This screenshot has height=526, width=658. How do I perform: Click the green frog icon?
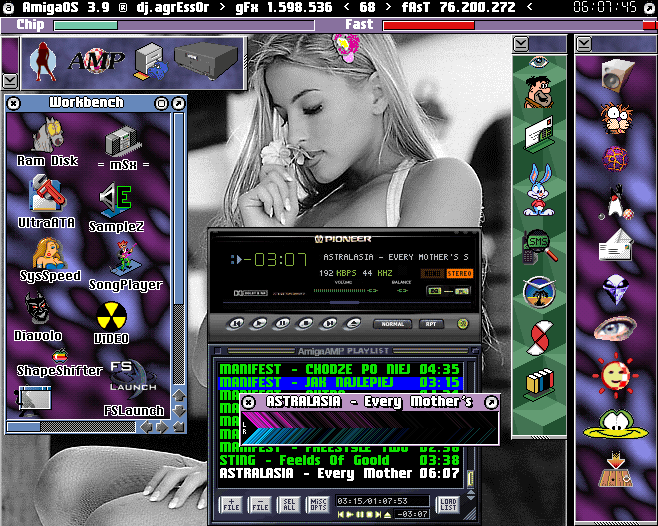tap(615, 424)
